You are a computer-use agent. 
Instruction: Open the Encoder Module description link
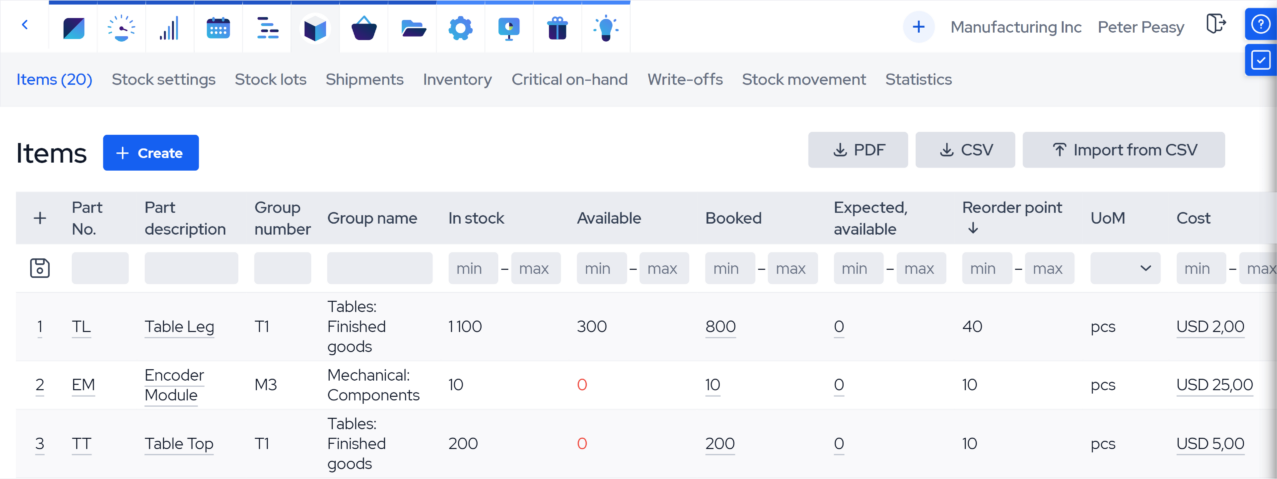[174, 385]
